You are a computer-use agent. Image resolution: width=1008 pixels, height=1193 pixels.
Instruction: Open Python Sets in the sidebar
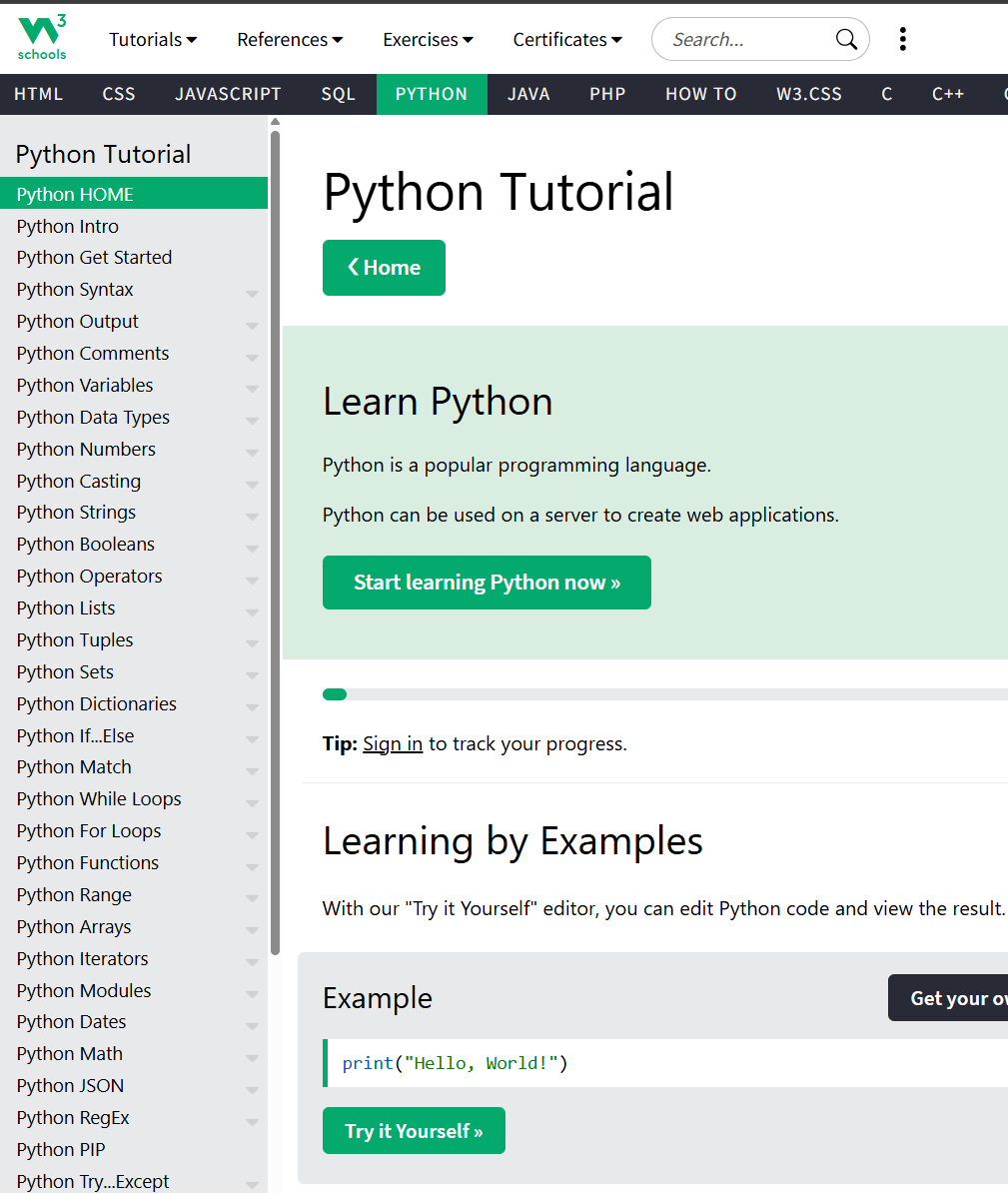[x=134, y=671]
